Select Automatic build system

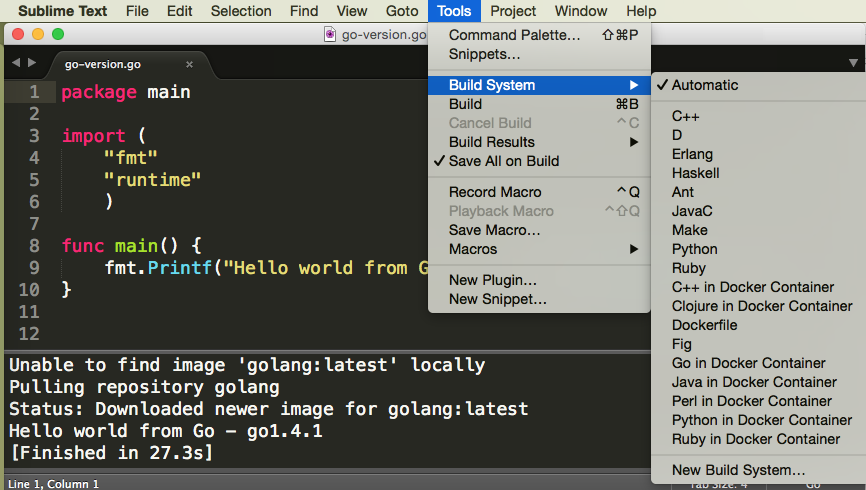point(759,85)
